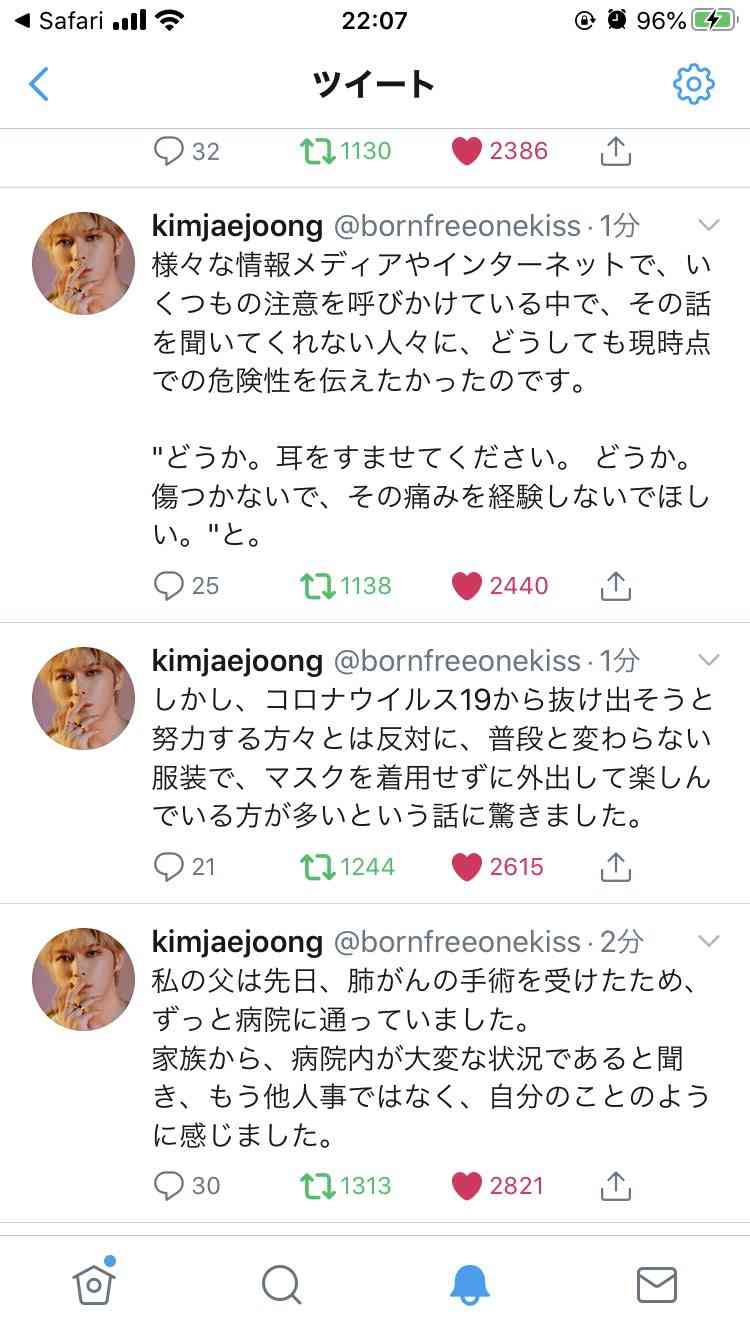Open direct messages
750x1334 pixels.
pyautogui.click(x=656, y=1287)
